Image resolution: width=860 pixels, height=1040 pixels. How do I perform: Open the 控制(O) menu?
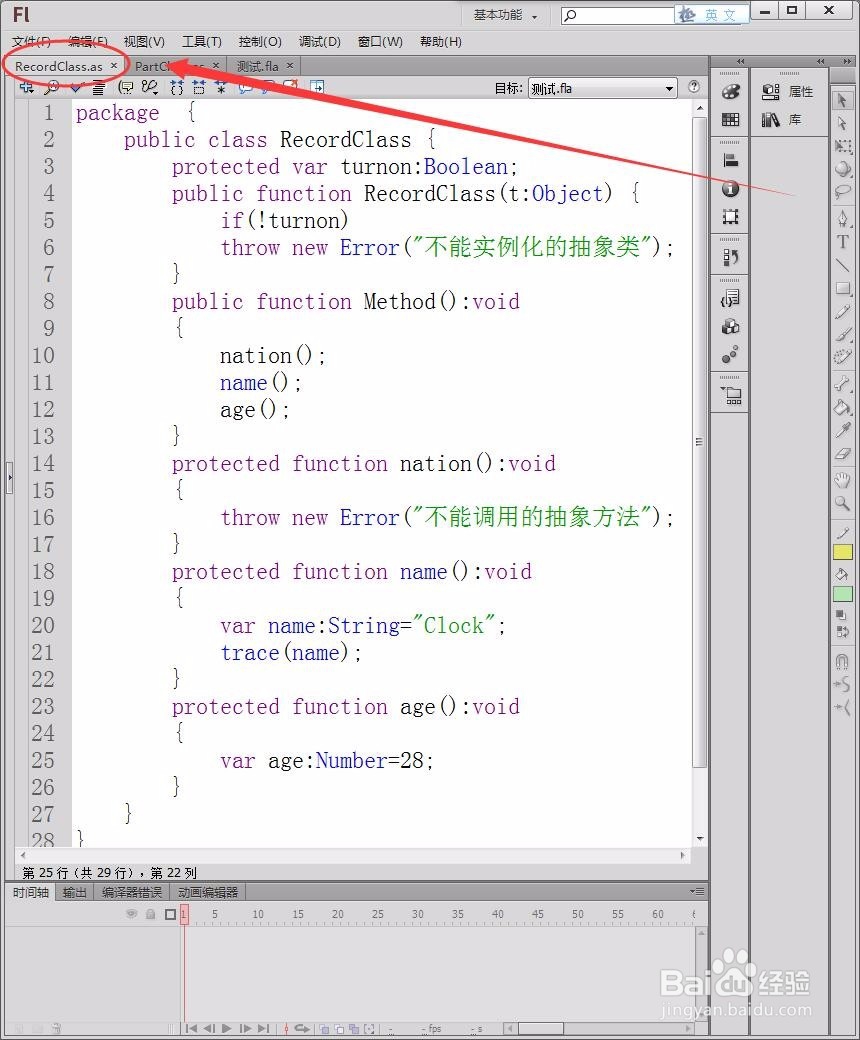click(x=260, y=42)
